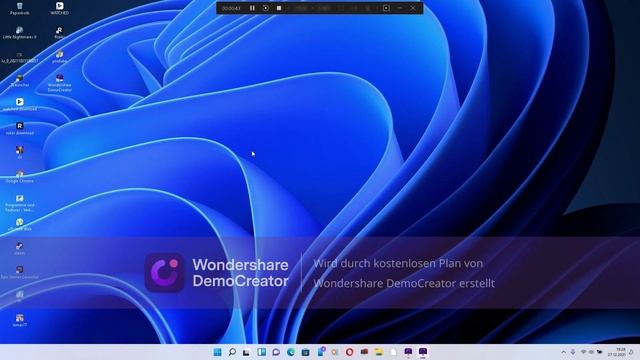Launch Microsoft Edge from the taskbar
640x360 pixels.
(291, 352)
